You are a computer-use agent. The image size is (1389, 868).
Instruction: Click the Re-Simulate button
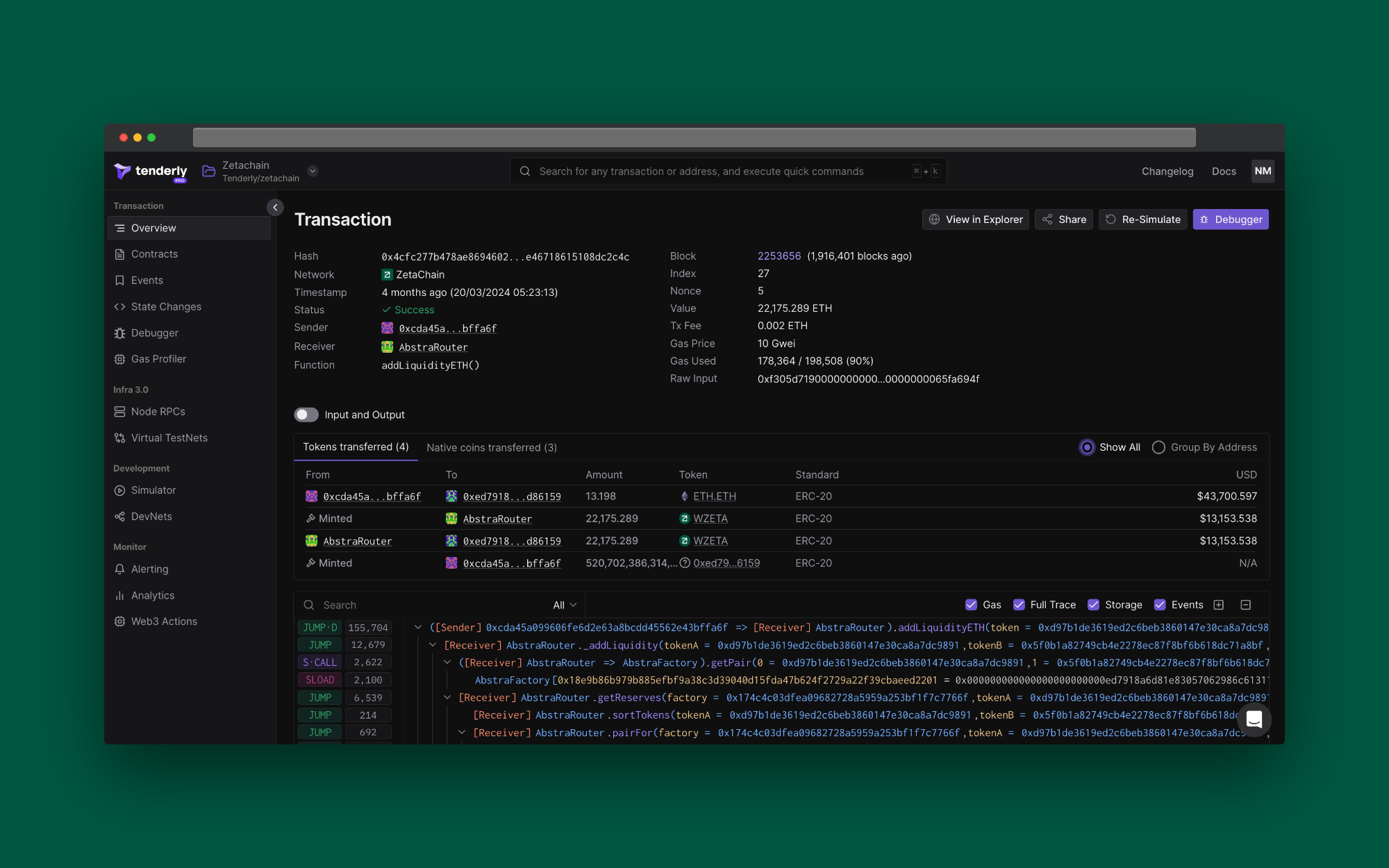1142,219
